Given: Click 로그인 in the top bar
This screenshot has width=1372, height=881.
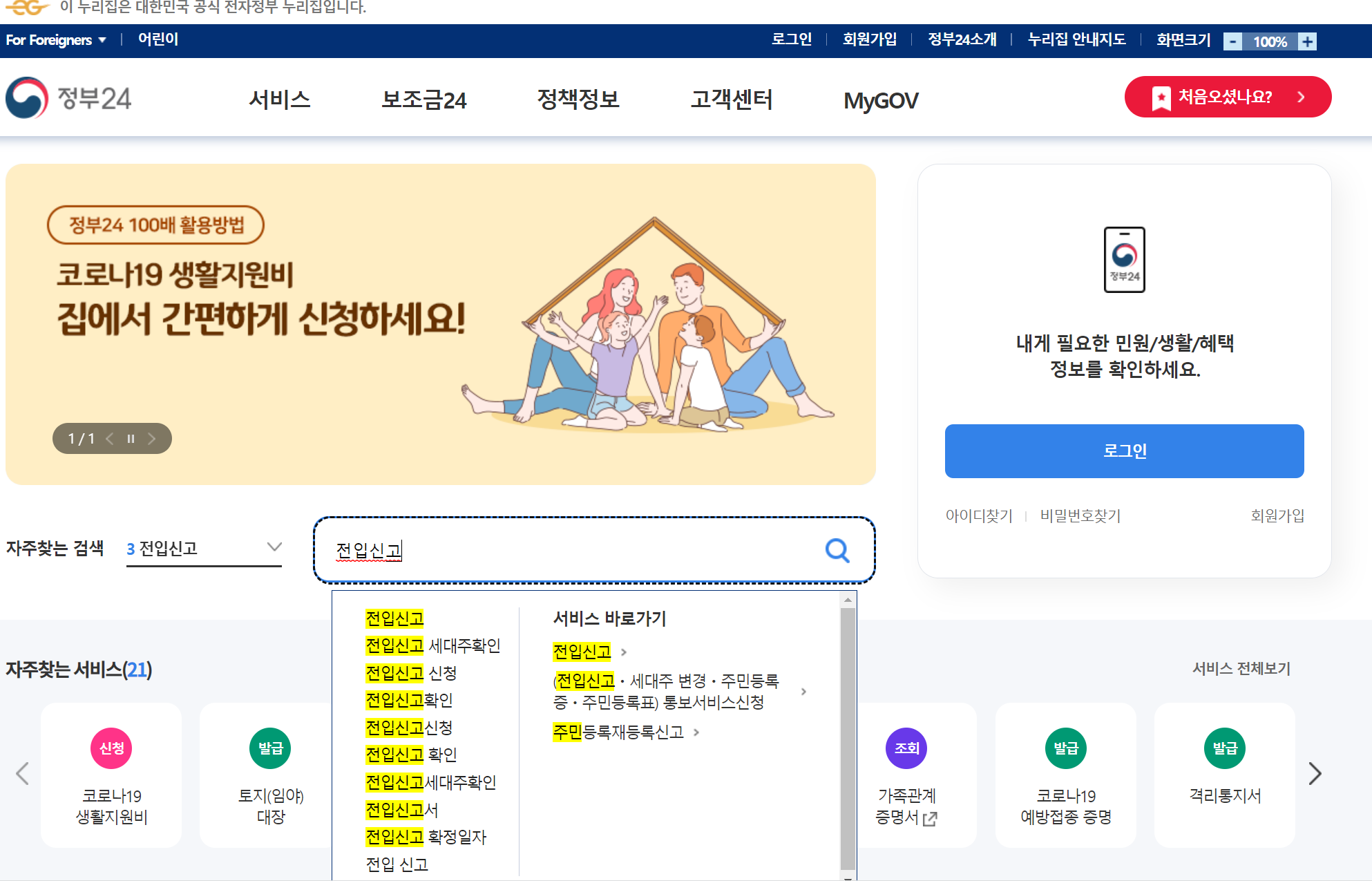Looking at the screenshot, I should tap(792, 39).
